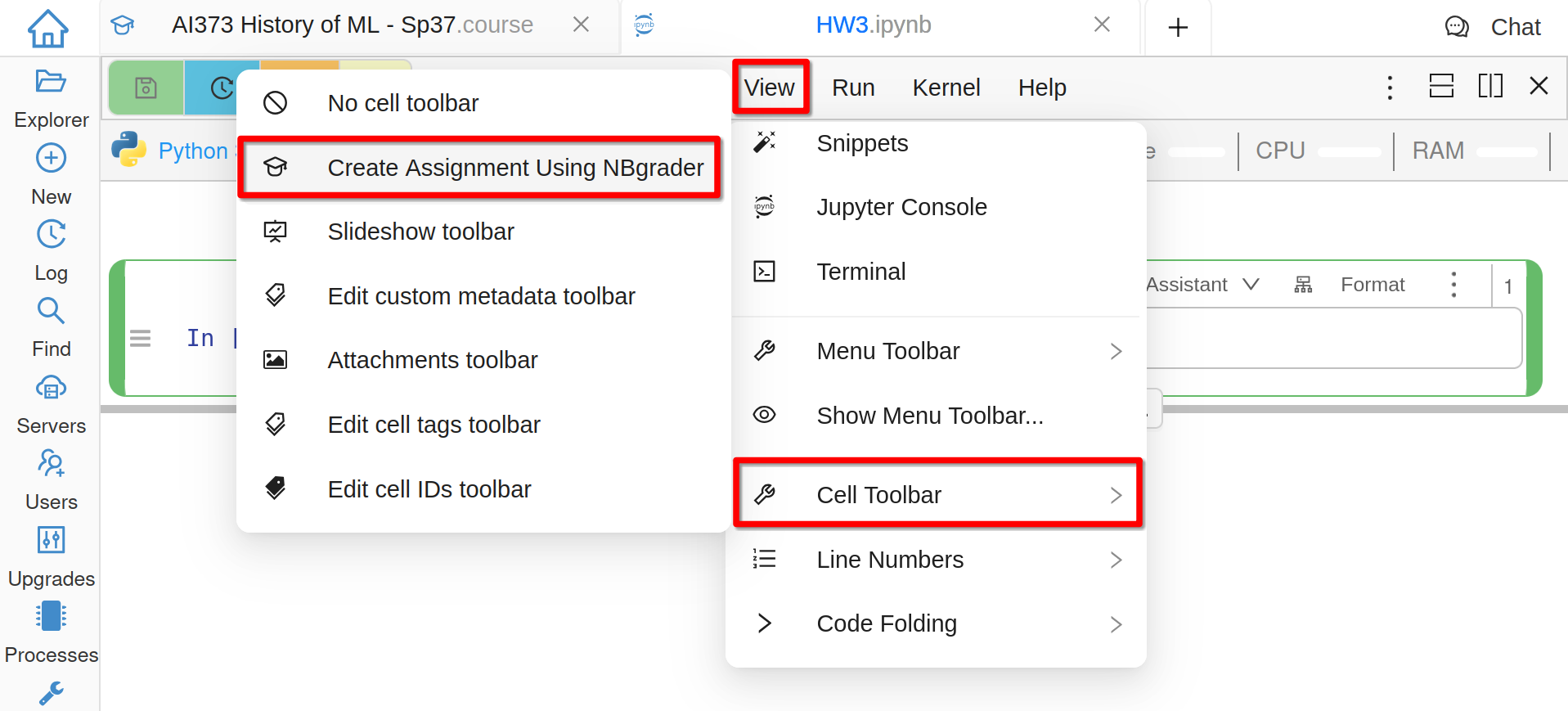Split the editor frame horizontally

pyautogui.click(x=1440, y=86)
